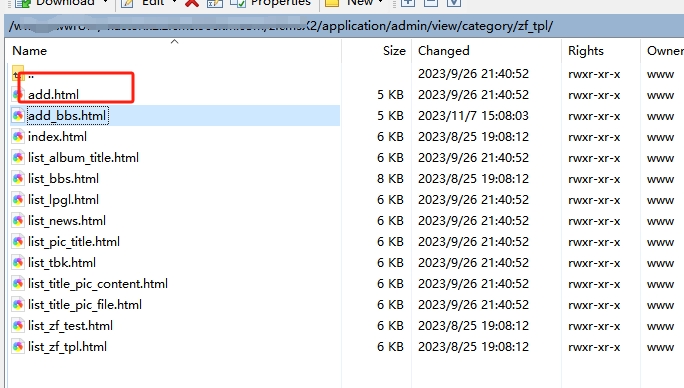
Task: Click the 2023/11/7 15:08:03 changed date
Action: (x=473, y=116)
